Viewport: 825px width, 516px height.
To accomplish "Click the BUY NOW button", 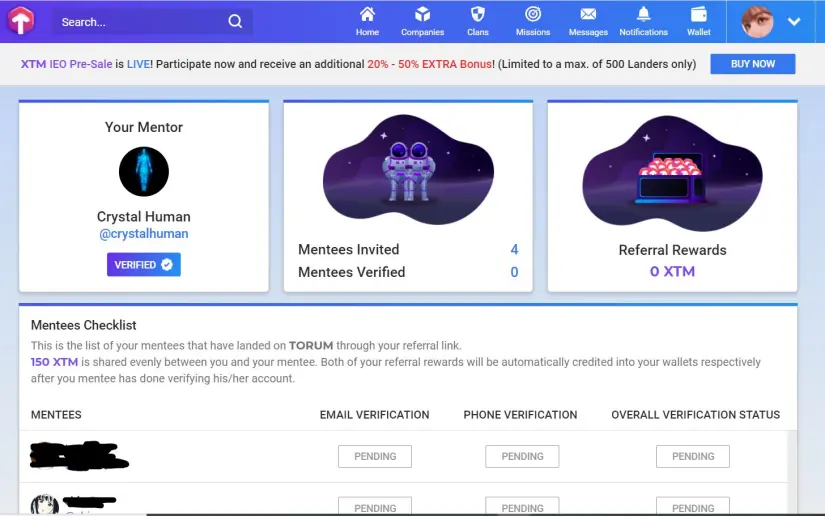I will click(x=752, y=64).
